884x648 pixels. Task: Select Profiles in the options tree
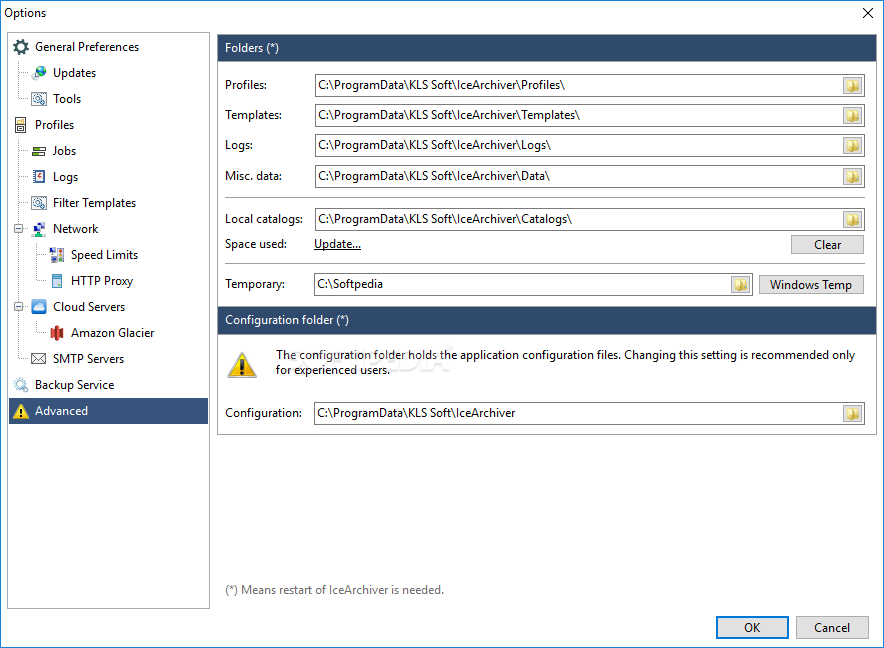click(54, 125)
